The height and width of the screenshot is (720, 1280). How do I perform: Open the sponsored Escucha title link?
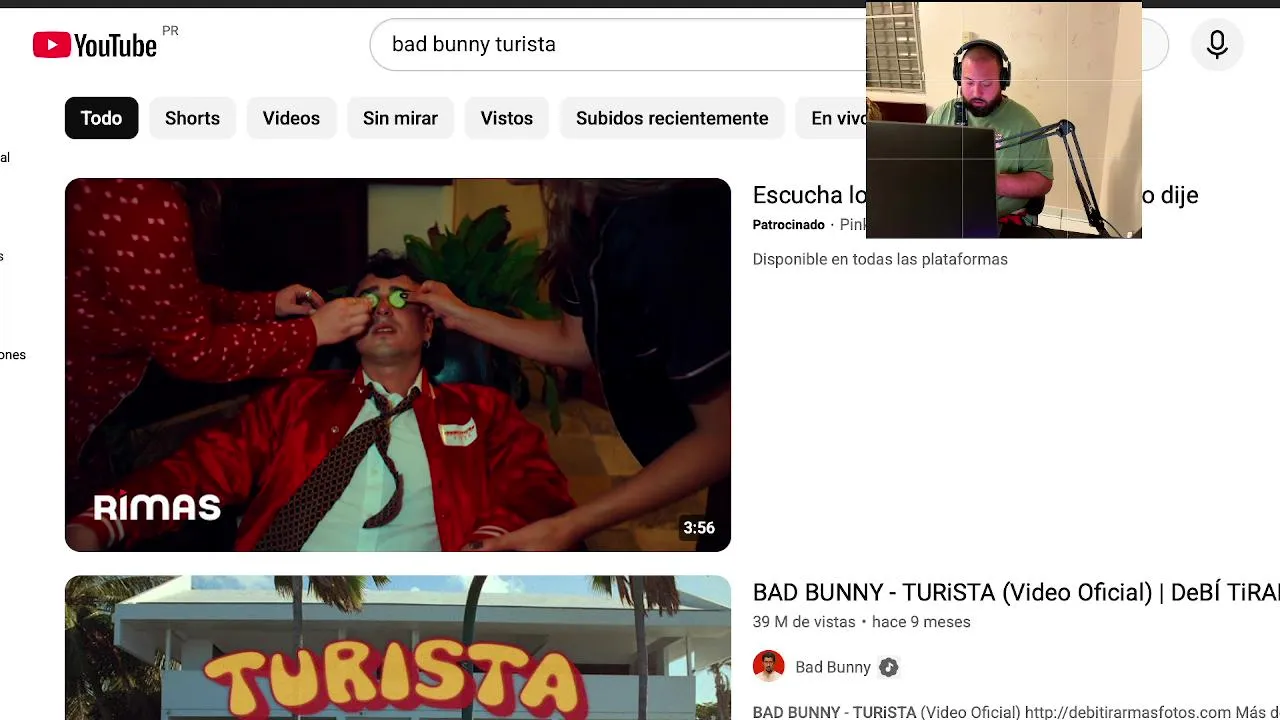tap(809, 195)
